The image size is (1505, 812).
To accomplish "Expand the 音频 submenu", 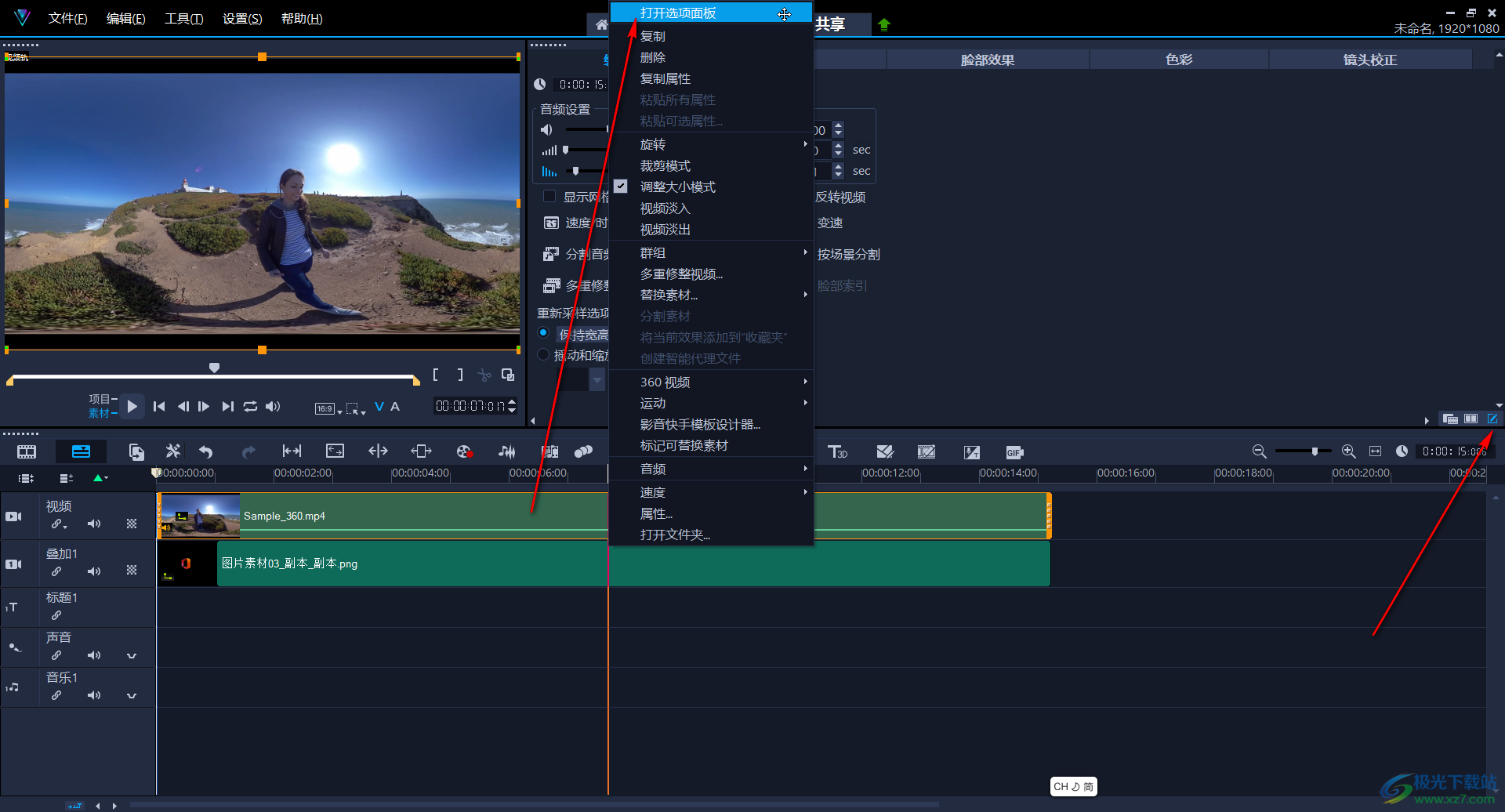I will pyautogui.click(x=711, y=469).
